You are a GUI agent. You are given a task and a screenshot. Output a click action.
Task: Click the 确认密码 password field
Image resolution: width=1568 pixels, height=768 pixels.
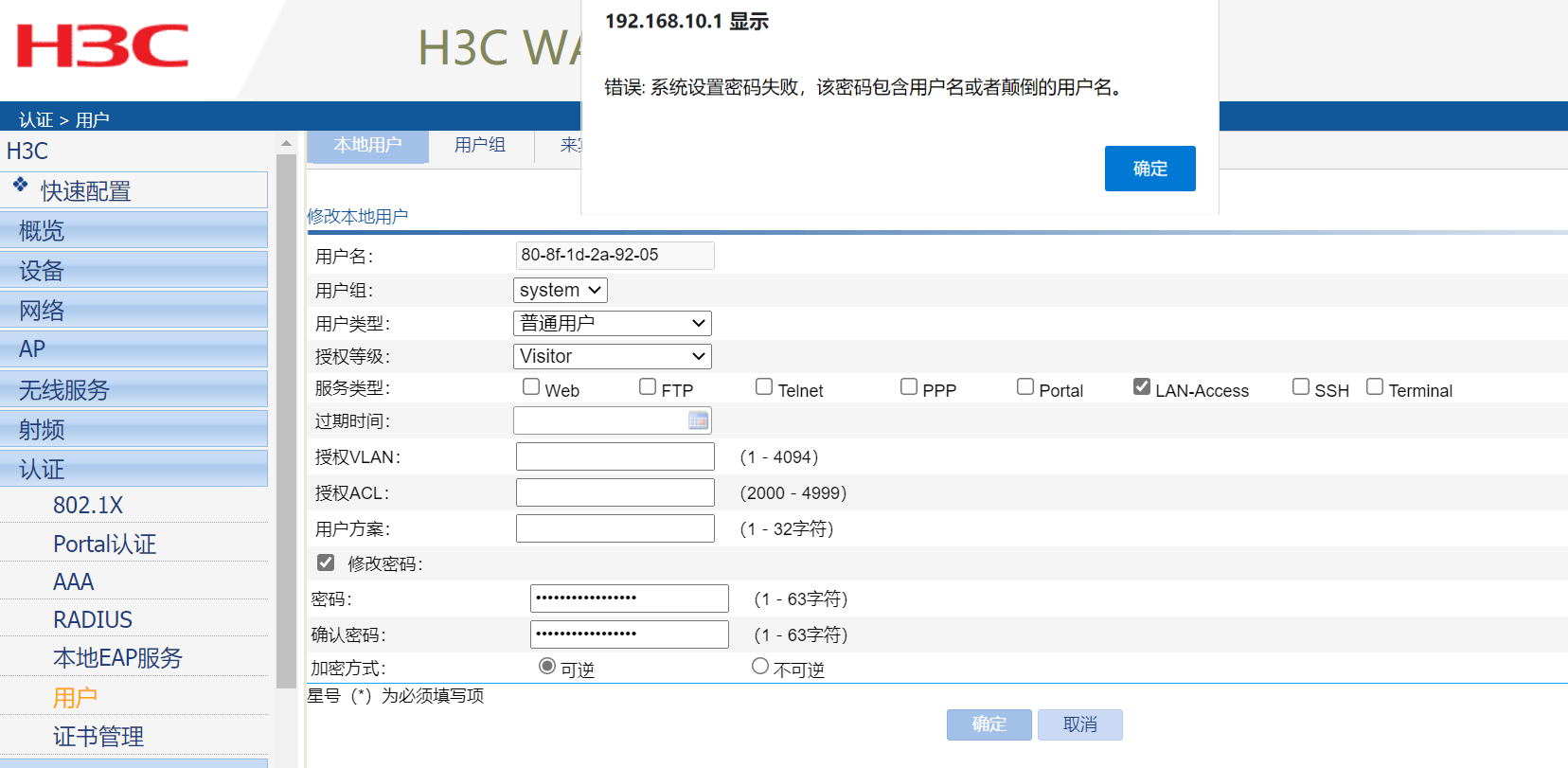point(630,634)
